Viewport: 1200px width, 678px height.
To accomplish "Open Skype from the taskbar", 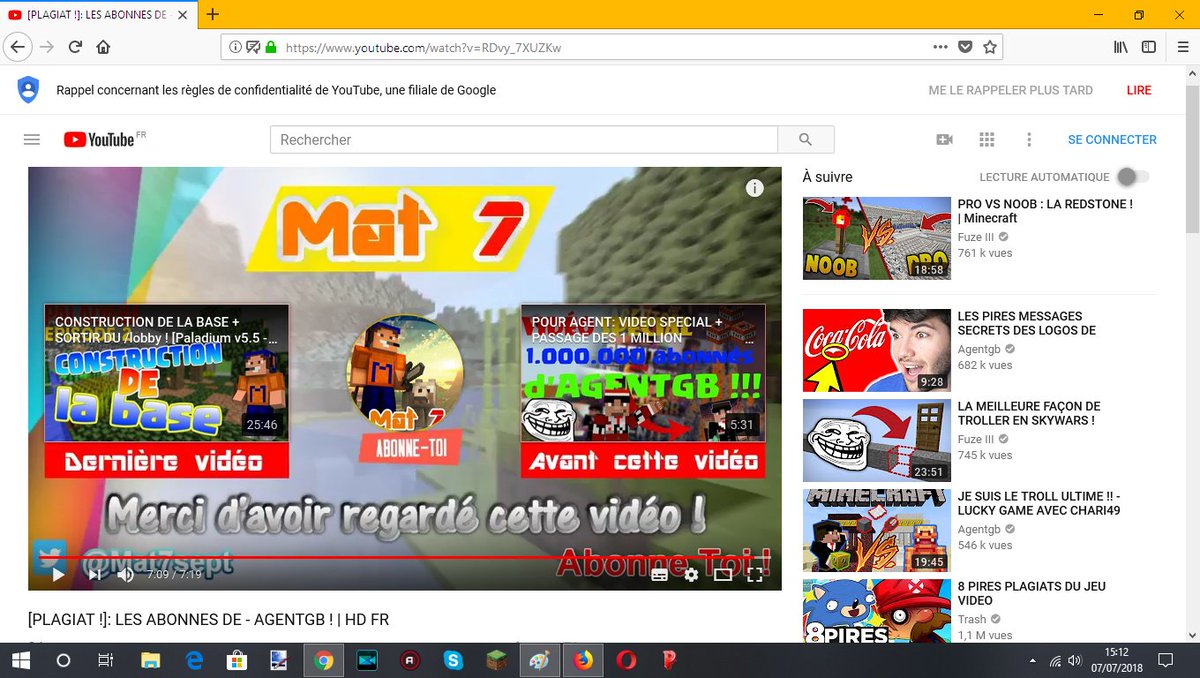I will (x=453, y=661).
